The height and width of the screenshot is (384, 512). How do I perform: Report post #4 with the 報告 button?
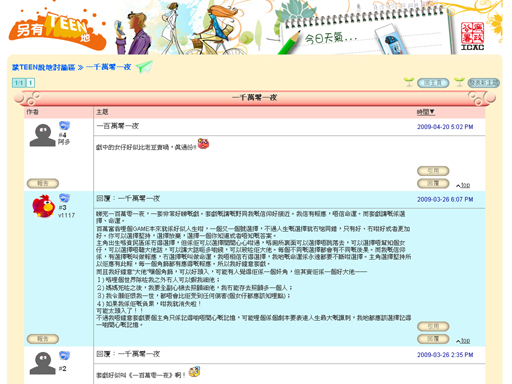pyautogui.click(x=43, y=183)
